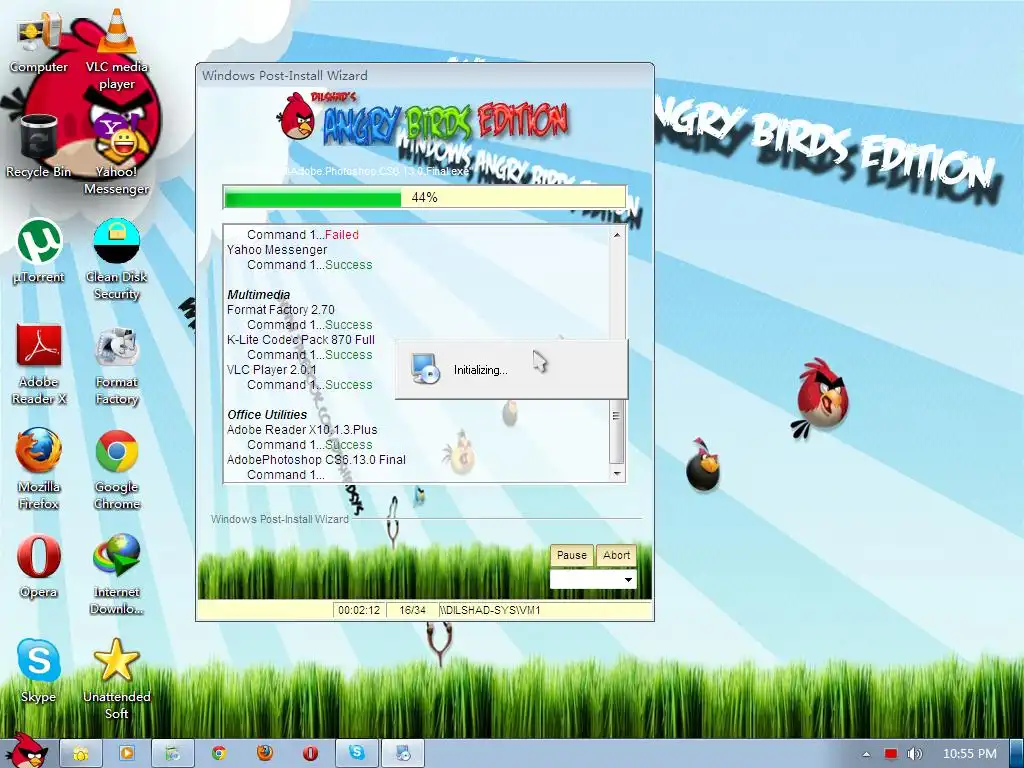Click 'AdobePhotoshop CS6.13.0 Final' log entry
Screen dimensions: 1024x768
(316, 460)
